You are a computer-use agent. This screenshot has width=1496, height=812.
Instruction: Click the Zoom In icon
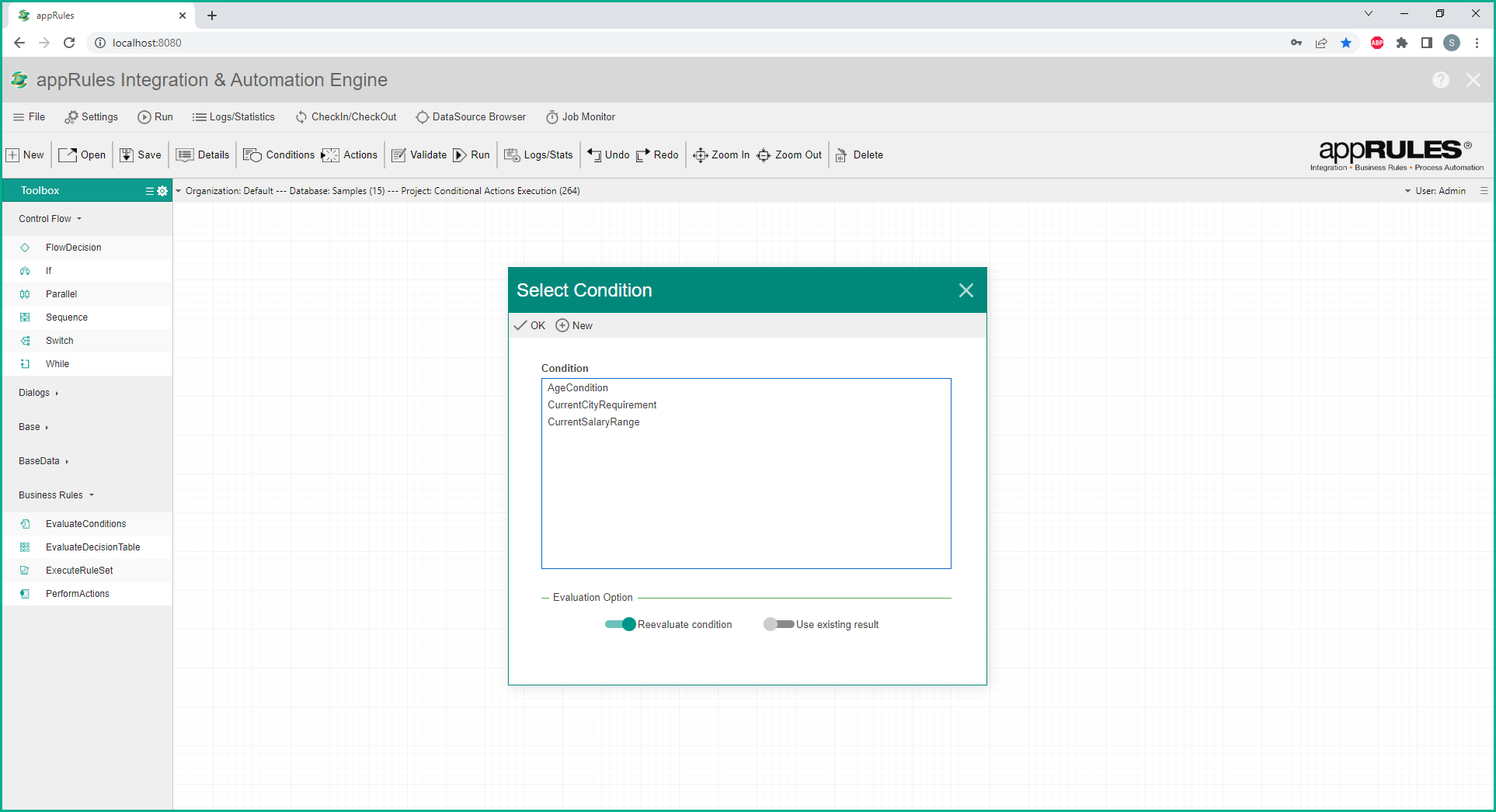click(x=700, y=155)
